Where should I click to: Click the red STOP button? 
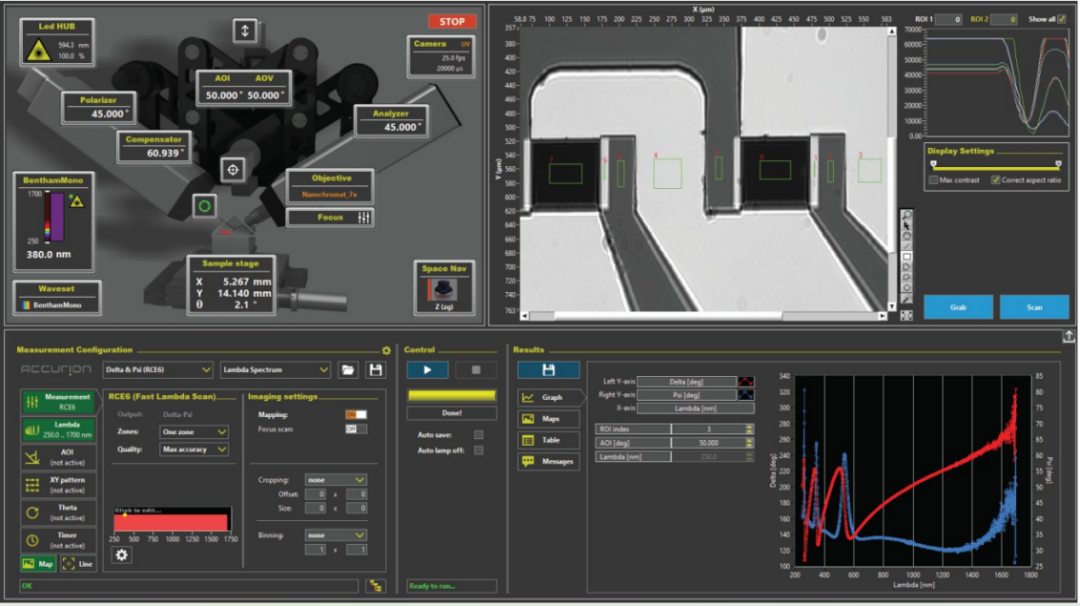[x=452, y=21]
